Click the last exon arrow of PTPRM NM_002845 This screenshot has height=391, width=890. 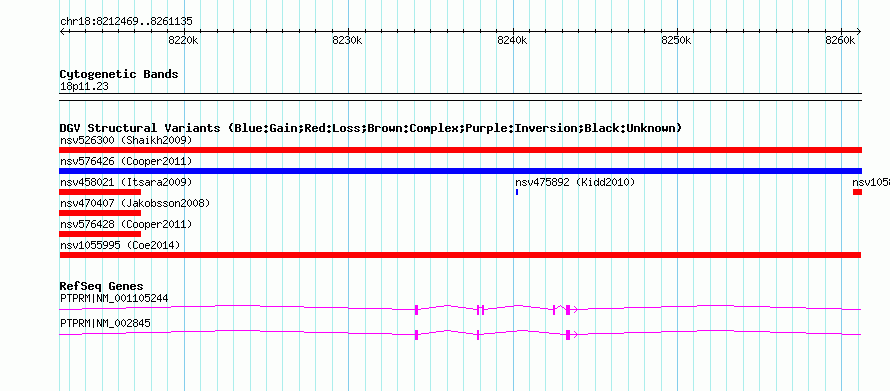(x=571, y=335)
